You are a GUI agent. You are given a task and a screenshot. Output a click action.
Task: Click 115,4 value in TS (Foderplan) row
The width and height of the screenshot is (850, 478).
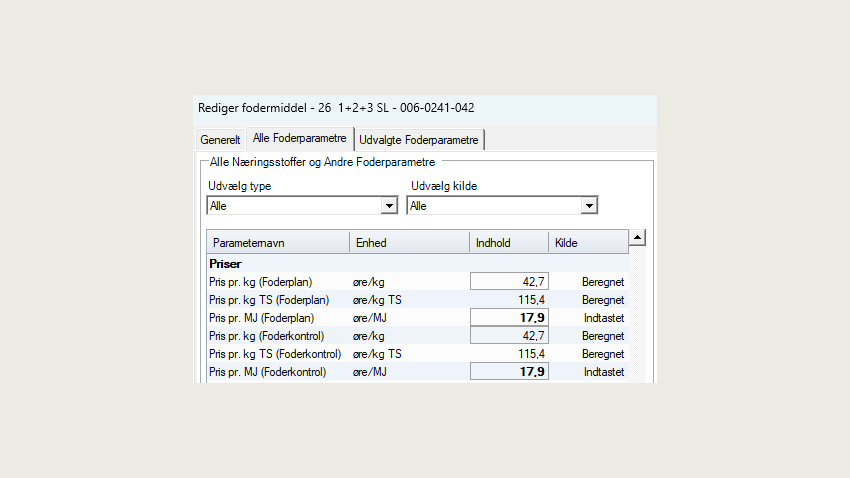[531, 300]
